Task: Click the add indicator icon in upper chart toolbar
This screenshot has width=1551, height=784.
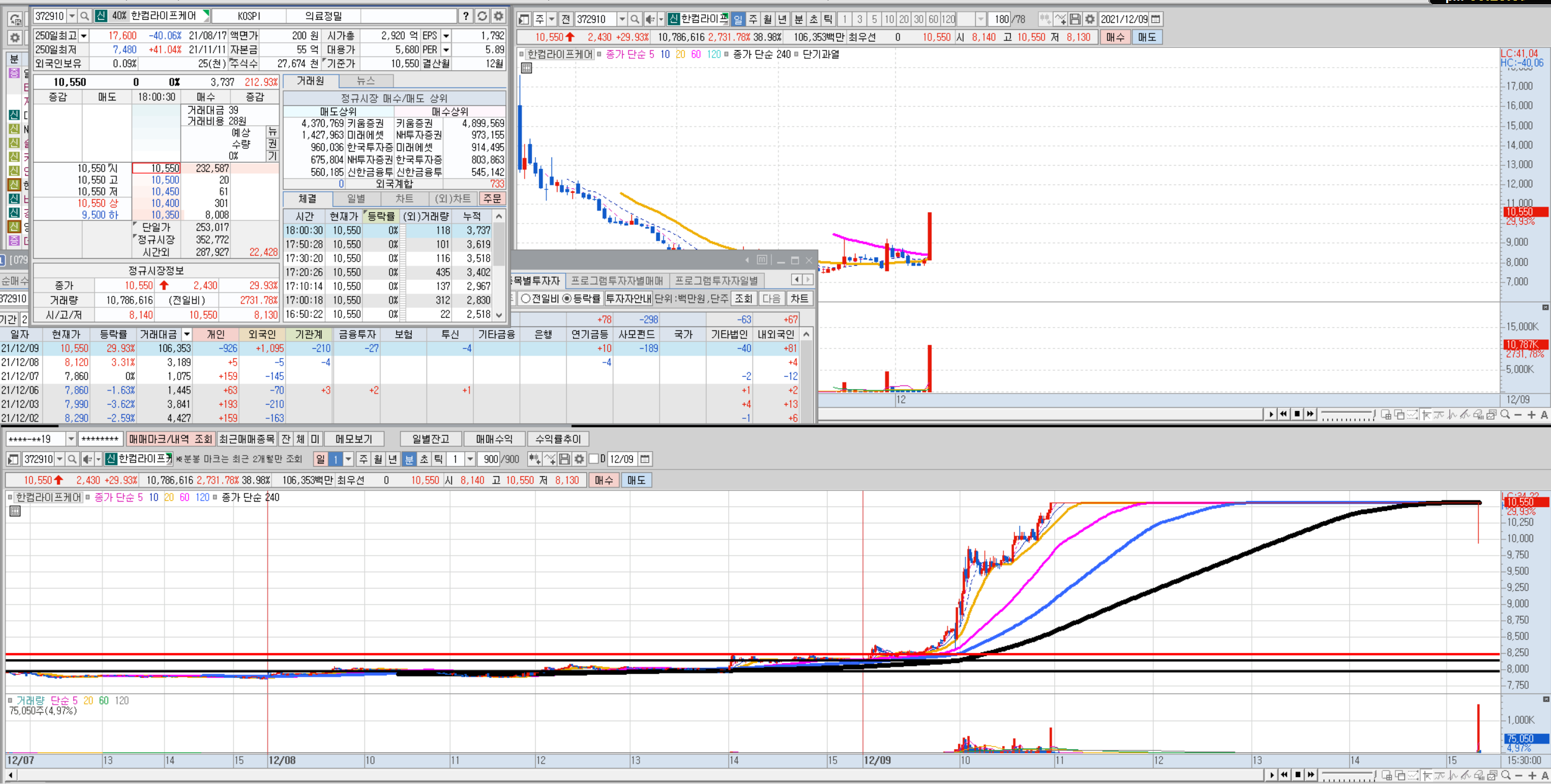Action: pyautogui.click(x=1045, y=19)
